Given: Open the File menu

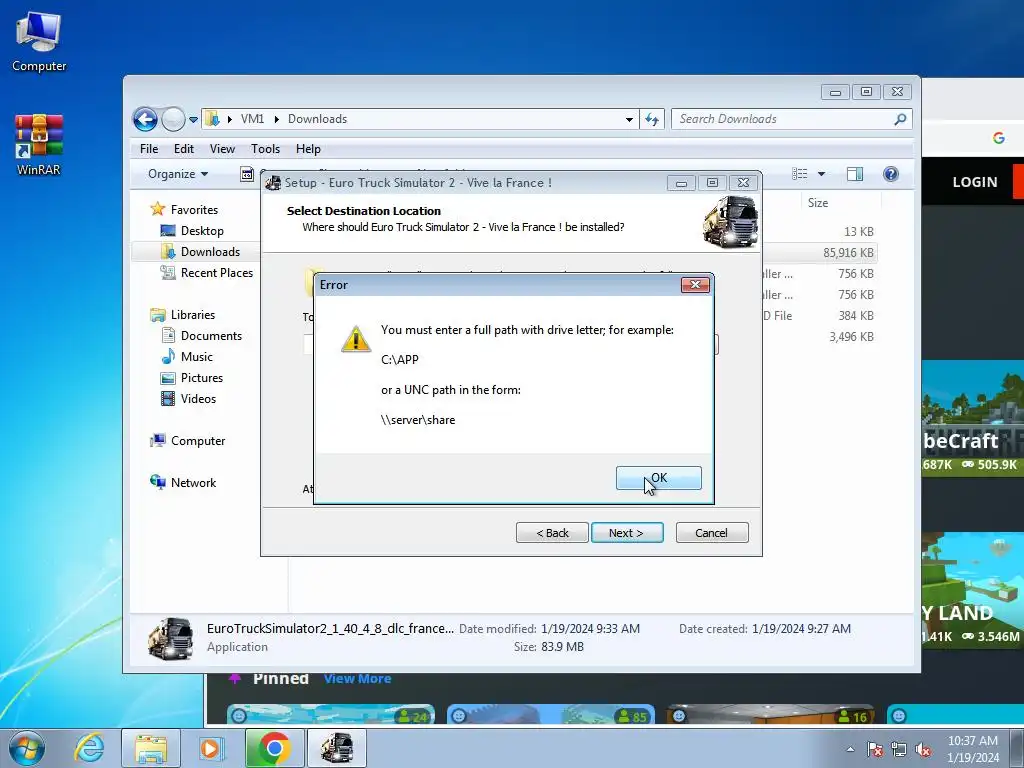Looking at the screenshot, I should 149,149.
